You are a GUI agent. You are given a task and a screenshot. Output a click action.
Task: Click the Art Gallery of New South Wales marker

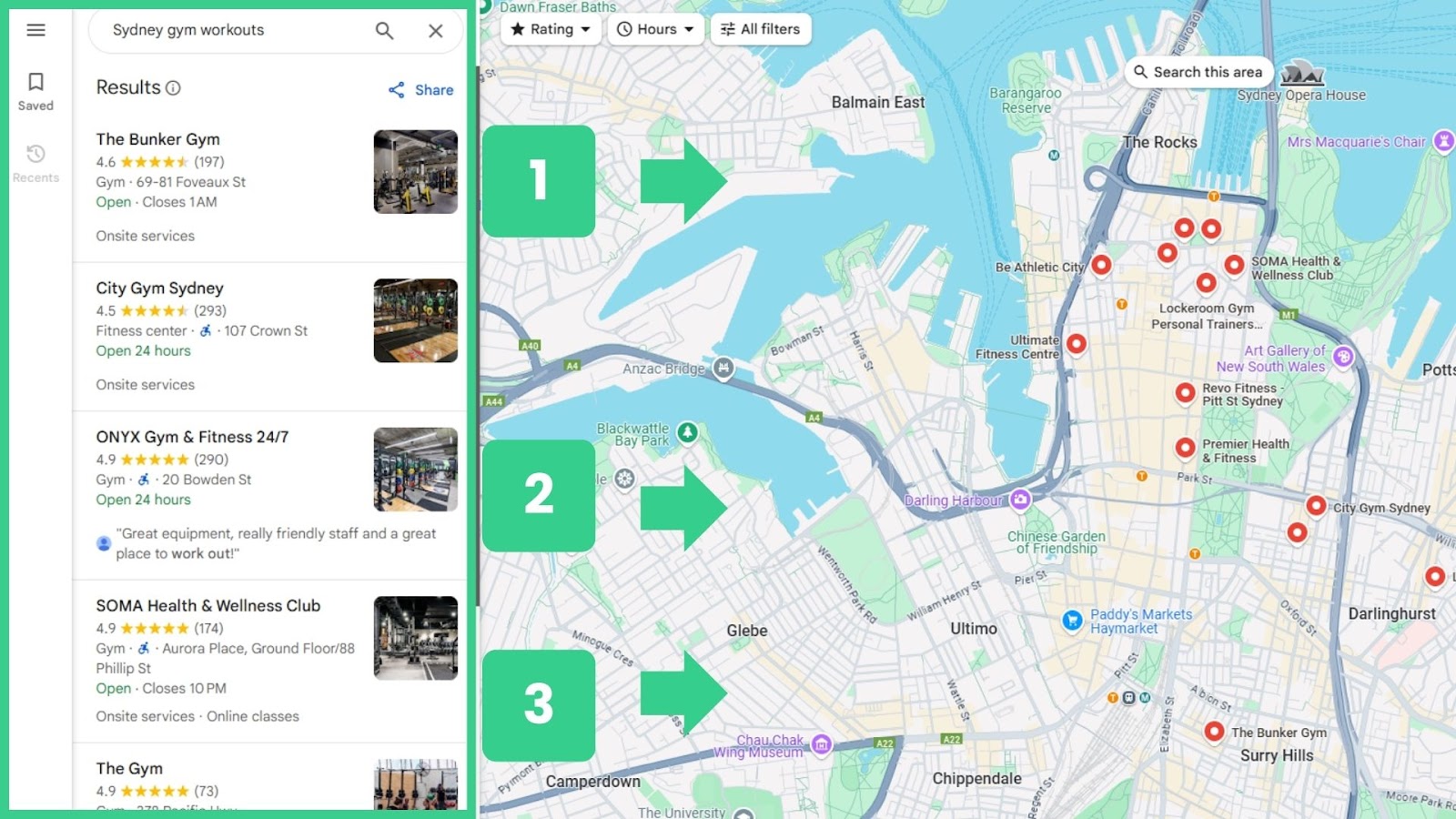click(x=1343, y=357)
